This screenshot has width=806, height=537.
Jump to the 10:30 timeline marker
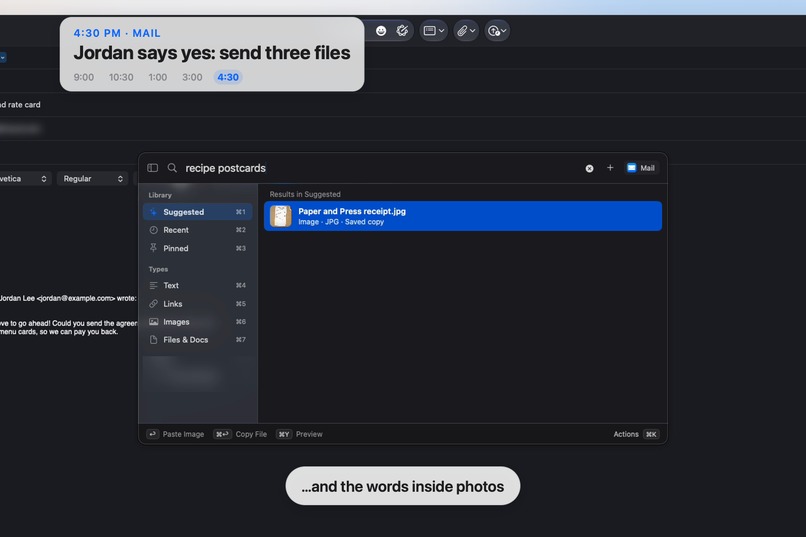click(x=121, y=77)
